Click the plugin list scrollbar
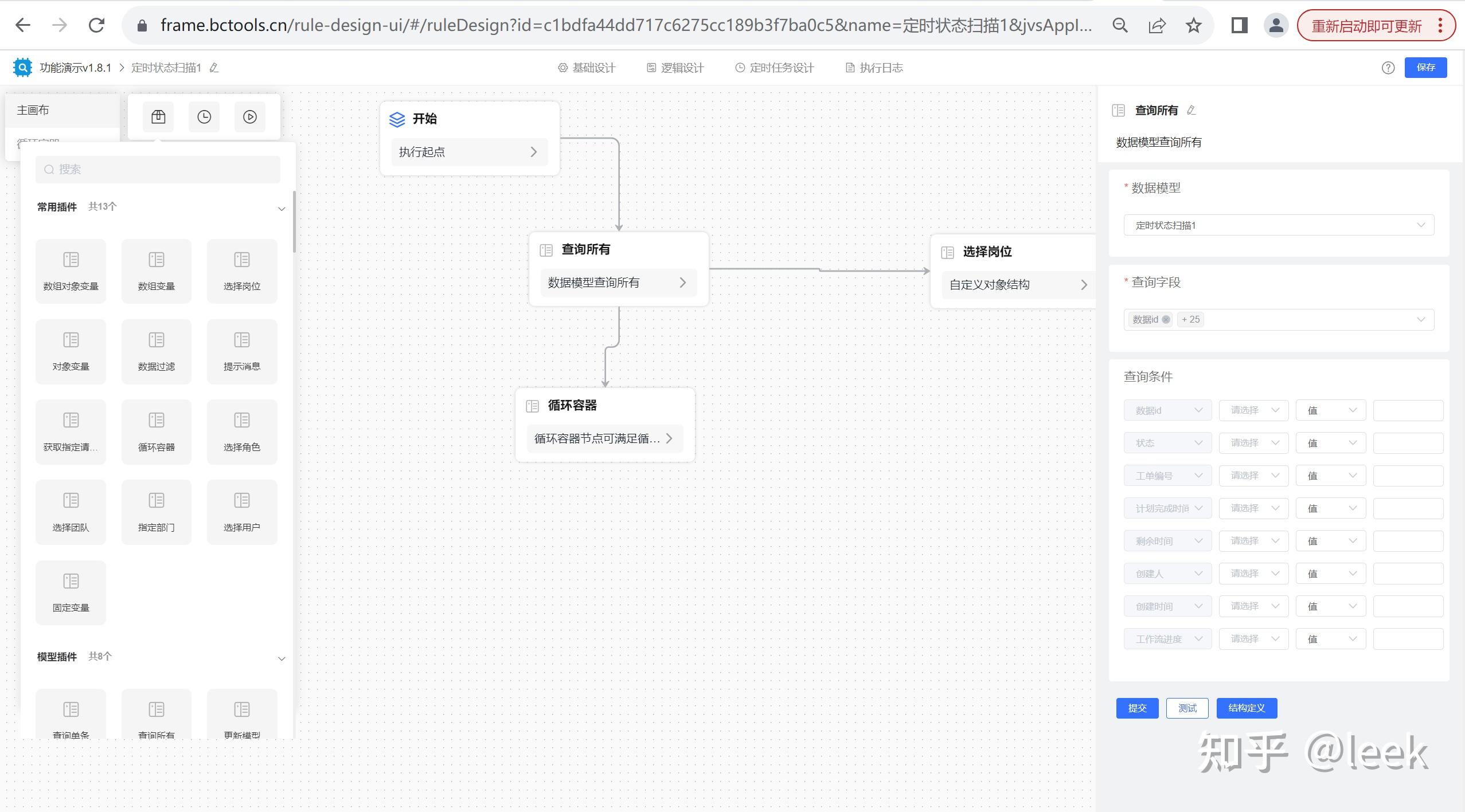 pos(294,222)
